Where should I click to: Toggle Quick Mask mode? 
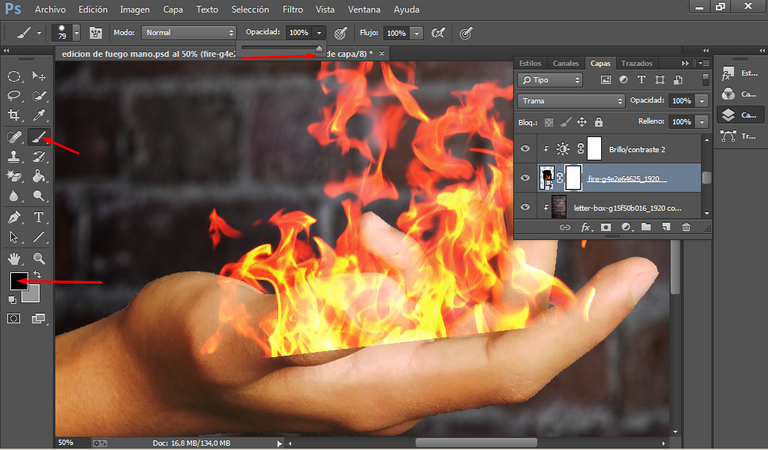pos(13,319)
